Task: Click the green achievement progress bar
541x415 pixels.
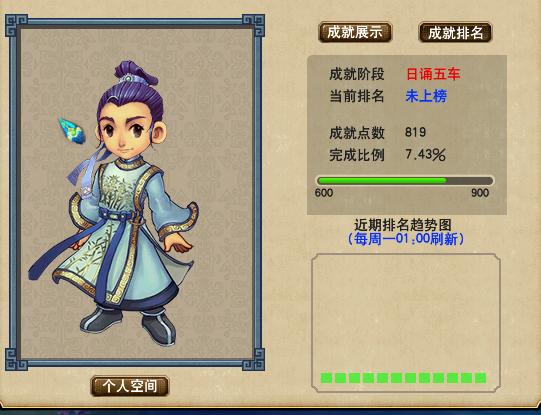Action: point(405,181)
